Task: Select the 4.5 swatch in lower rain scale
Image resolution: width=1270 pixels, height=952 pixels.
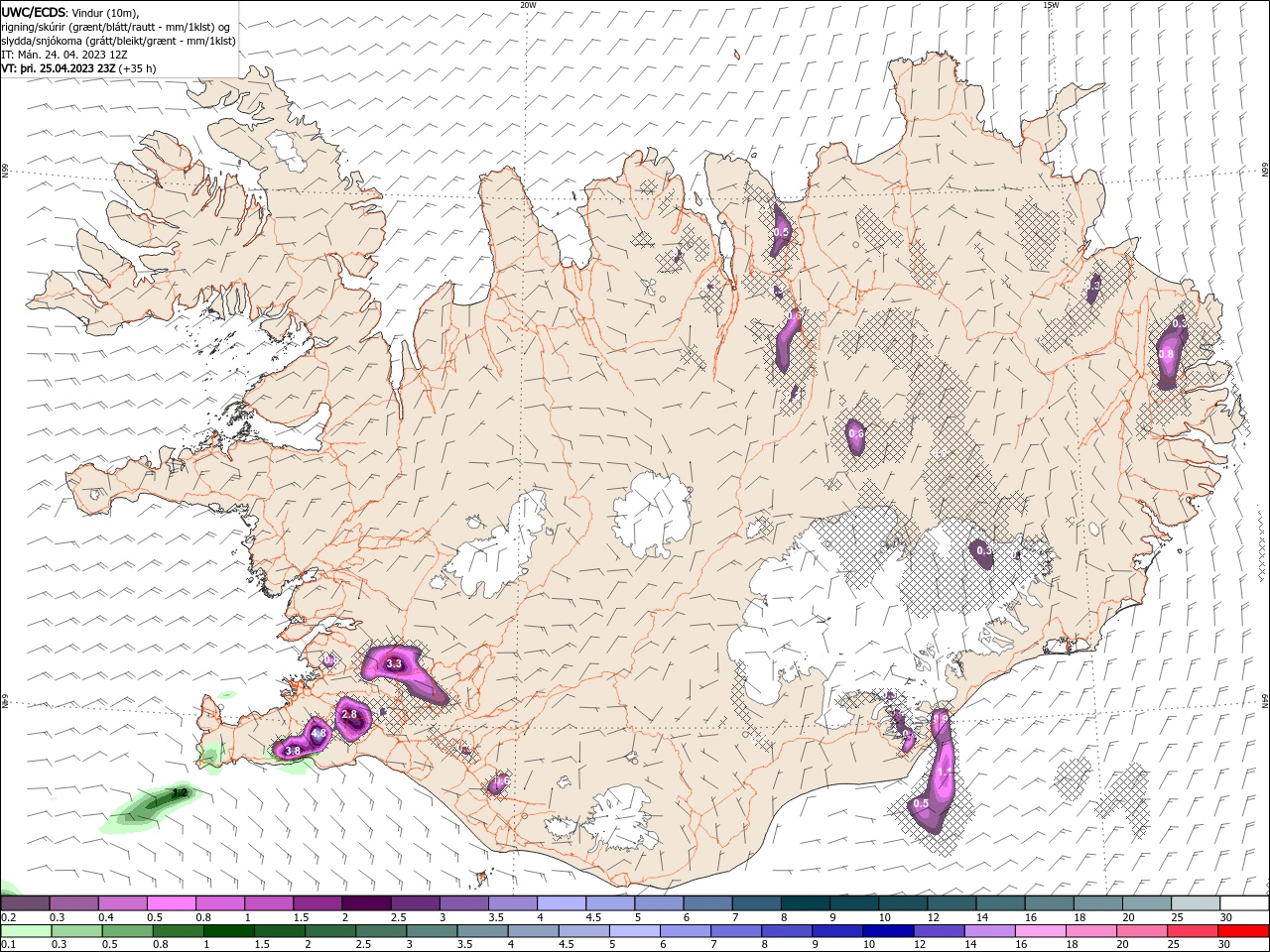Action: 584,931
